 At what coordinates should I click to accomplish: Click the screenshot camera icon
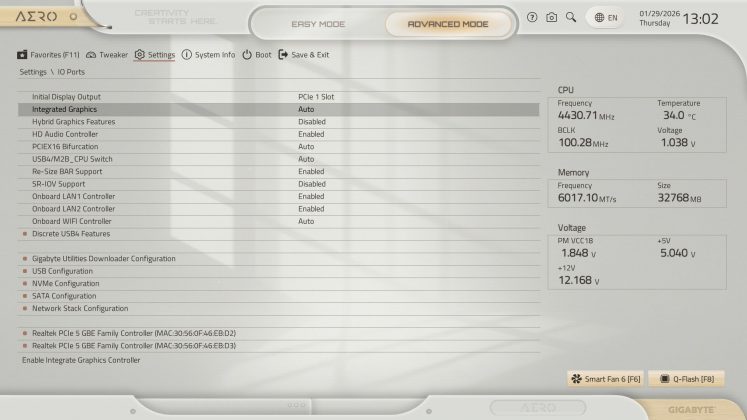coord(551,18)
